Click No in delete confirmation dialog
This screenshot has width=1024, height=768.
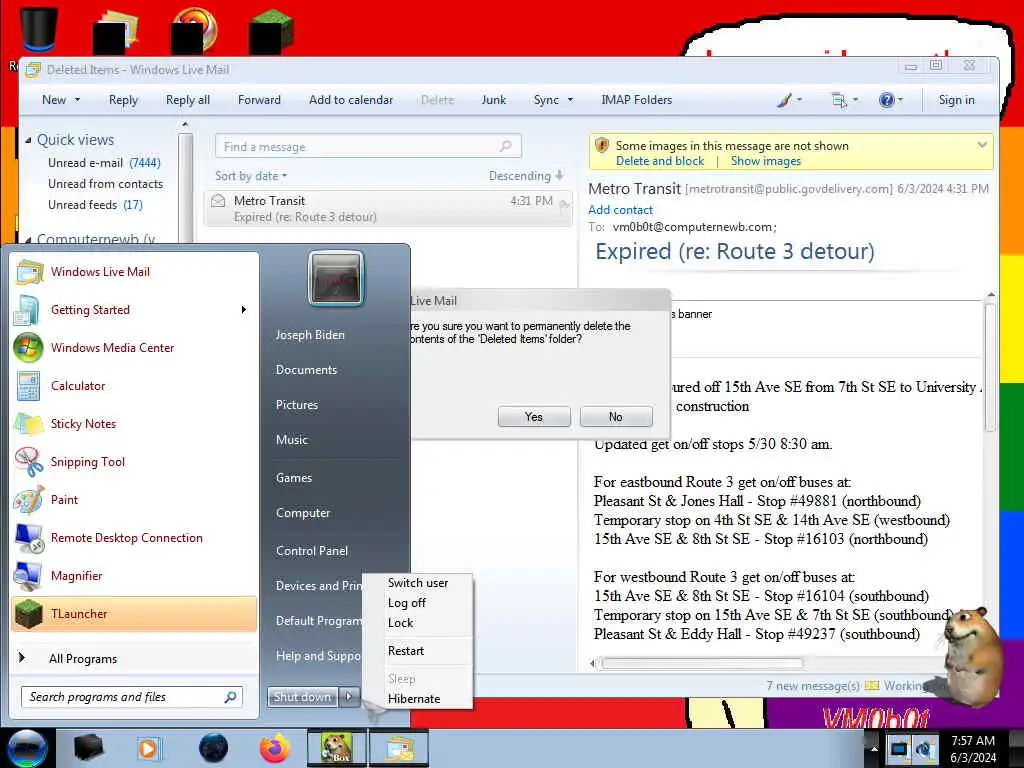tap(616, 417)
